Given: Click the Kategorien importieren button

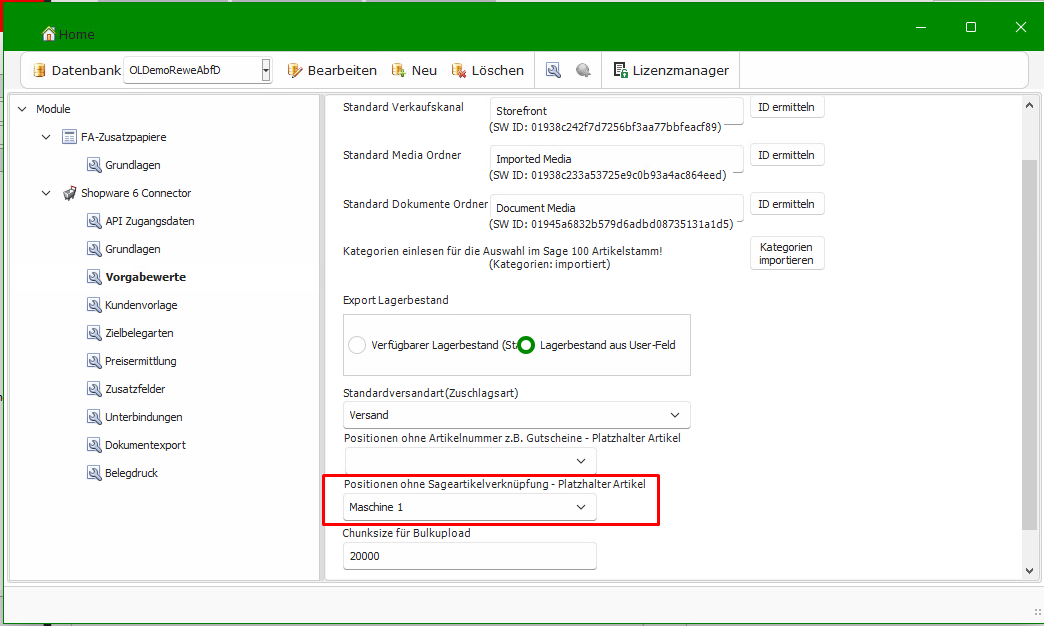Looking at the screenshot, I should (786, 253).
